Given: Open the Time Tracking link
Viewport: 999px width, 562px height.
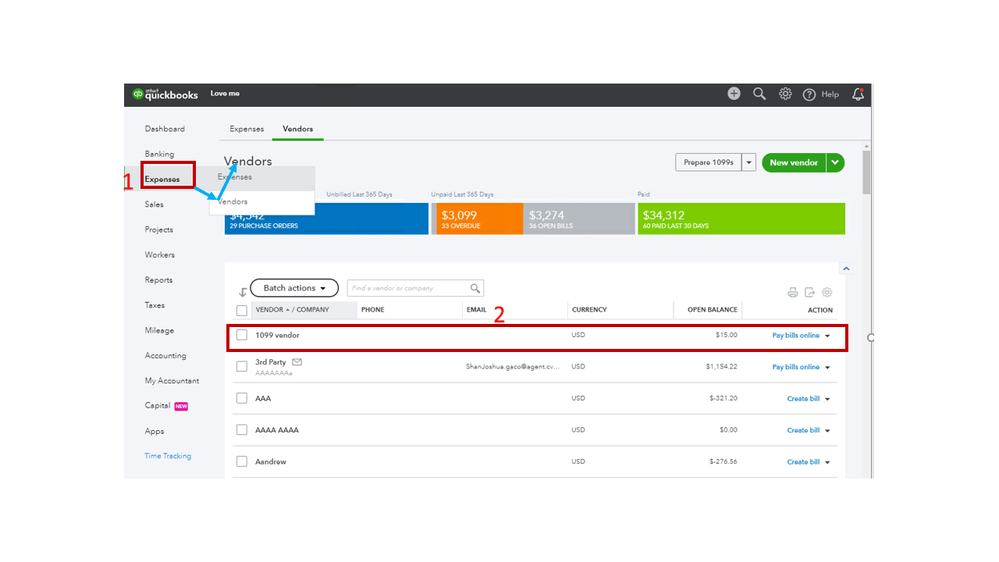Looking at the screenshot, I should (168, 456).
